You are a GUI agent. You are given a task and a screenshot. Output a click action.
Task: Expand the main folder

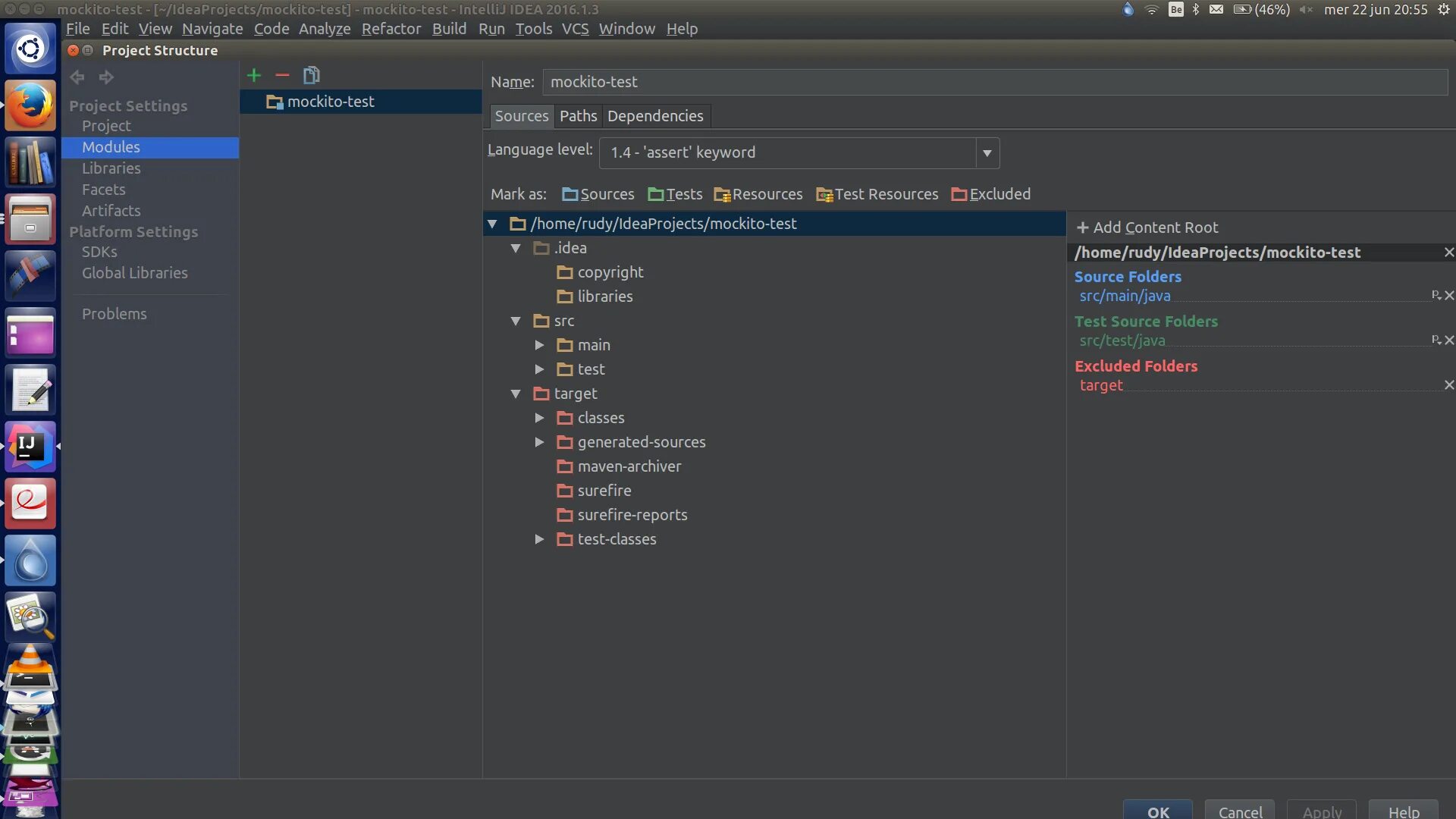click(539, 345)
